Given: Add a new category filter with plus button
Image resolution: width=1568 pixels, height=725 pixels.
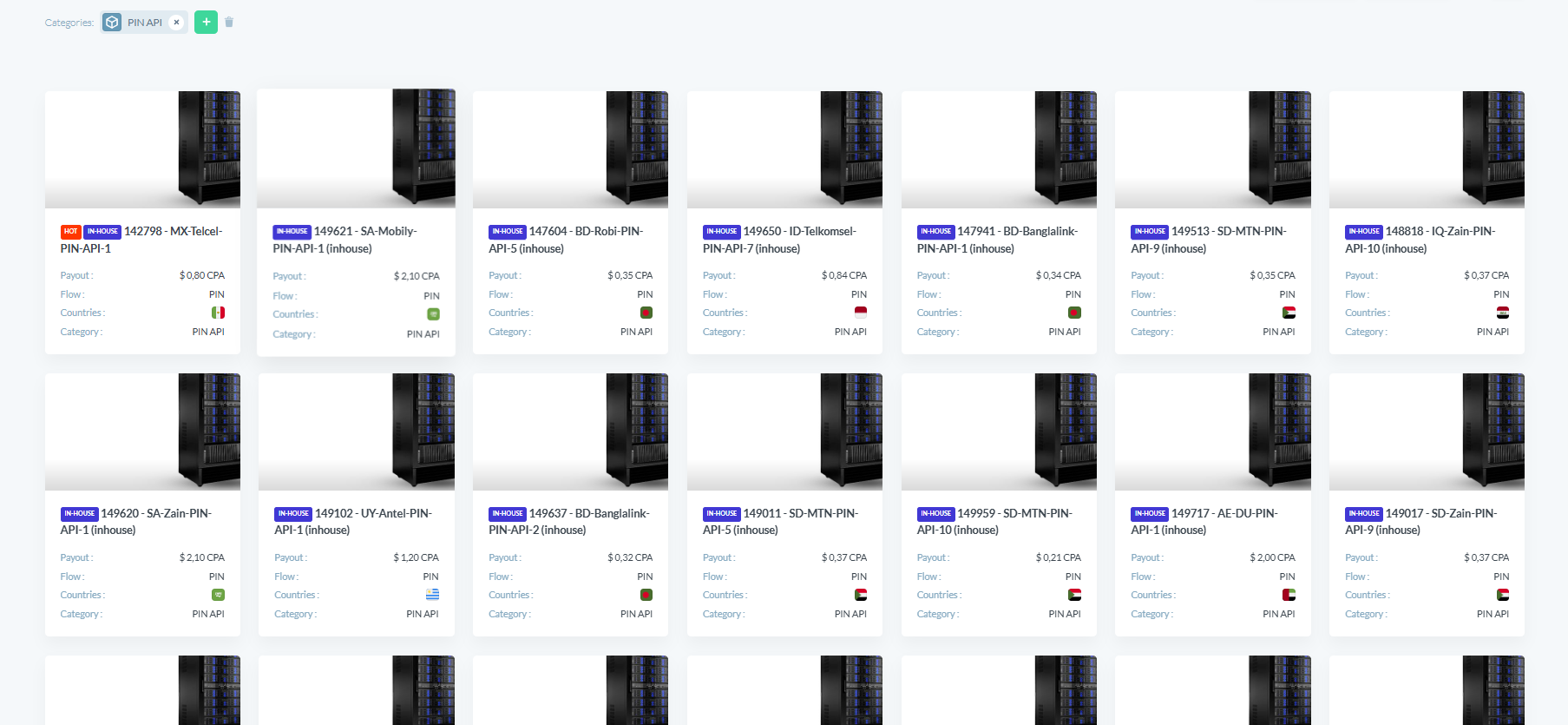Looking at the screenshot, I should tap(206, 23).
